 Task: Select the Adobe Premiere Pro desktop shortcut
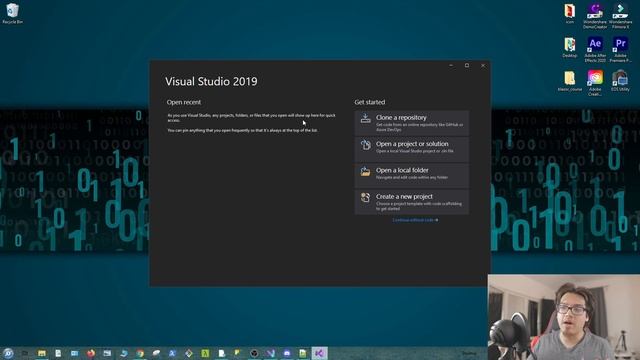pyautogui.click(x=620, y=49)
